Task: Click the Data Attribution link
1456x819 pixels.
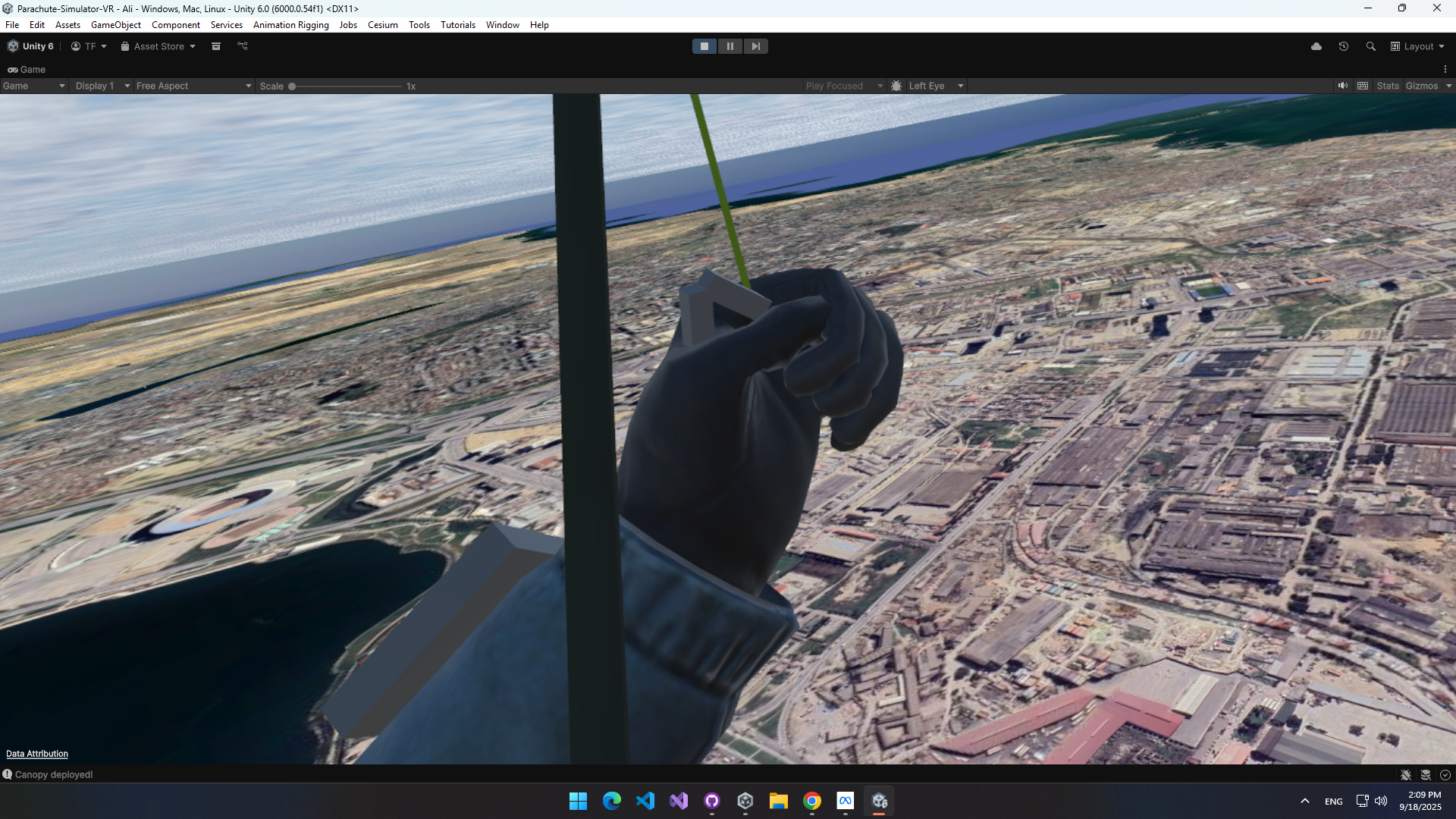Action: pyautogui.click(x=37, y=754)
